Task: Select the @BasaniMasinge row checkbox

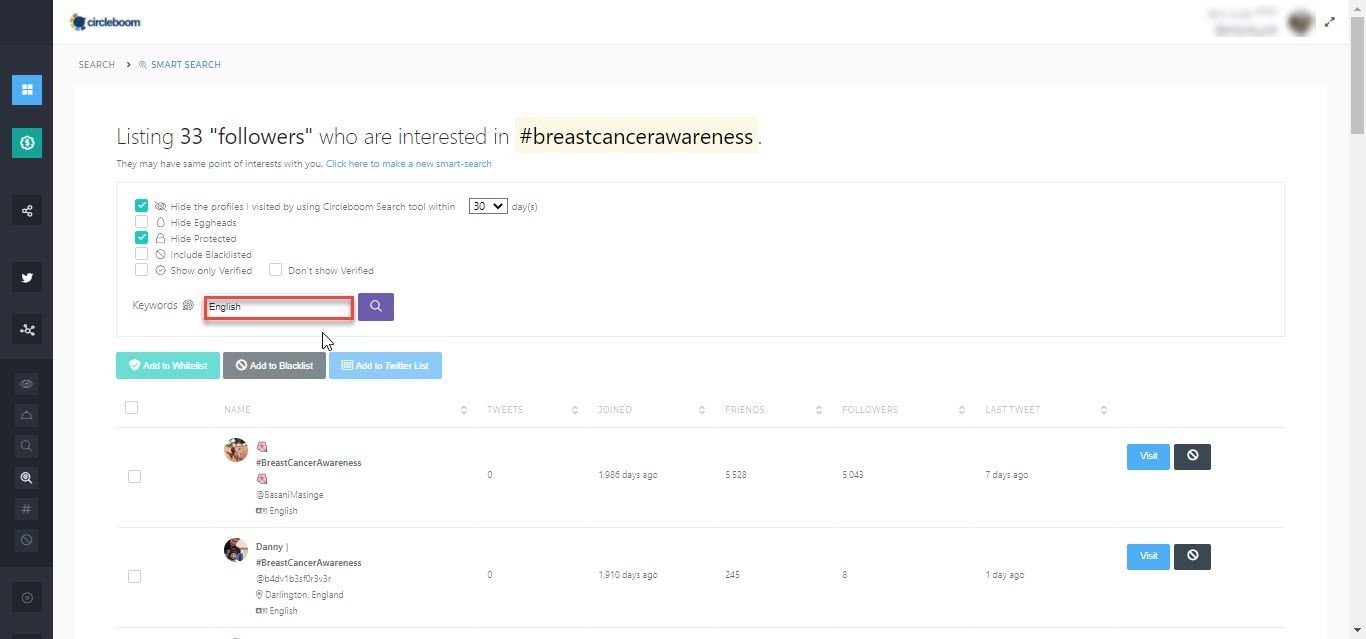Action: (134, 477)
